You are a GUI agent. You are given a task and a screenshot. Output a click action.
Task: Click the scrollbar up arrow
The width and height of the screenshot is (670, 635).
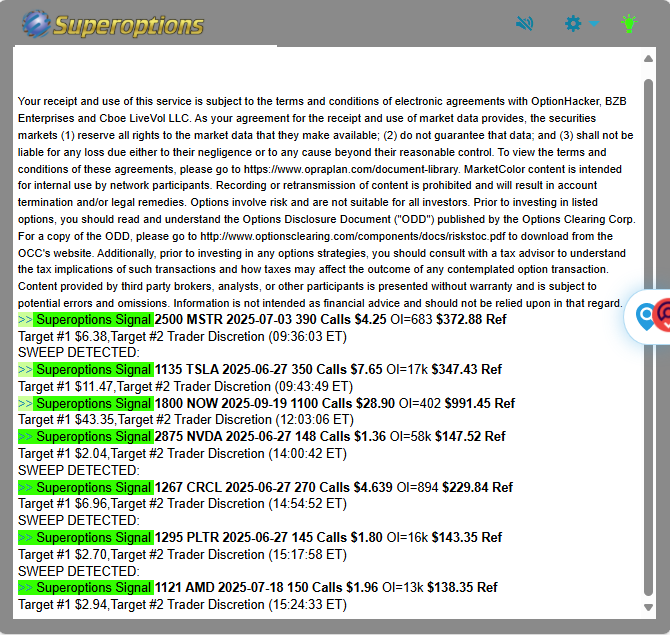(649, 60)
